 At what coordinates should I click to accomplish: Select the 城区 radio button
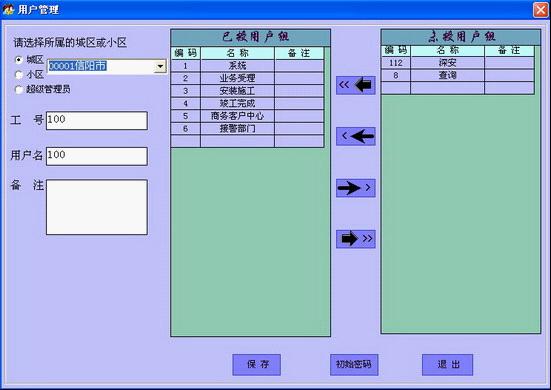[x=19, y=60]
